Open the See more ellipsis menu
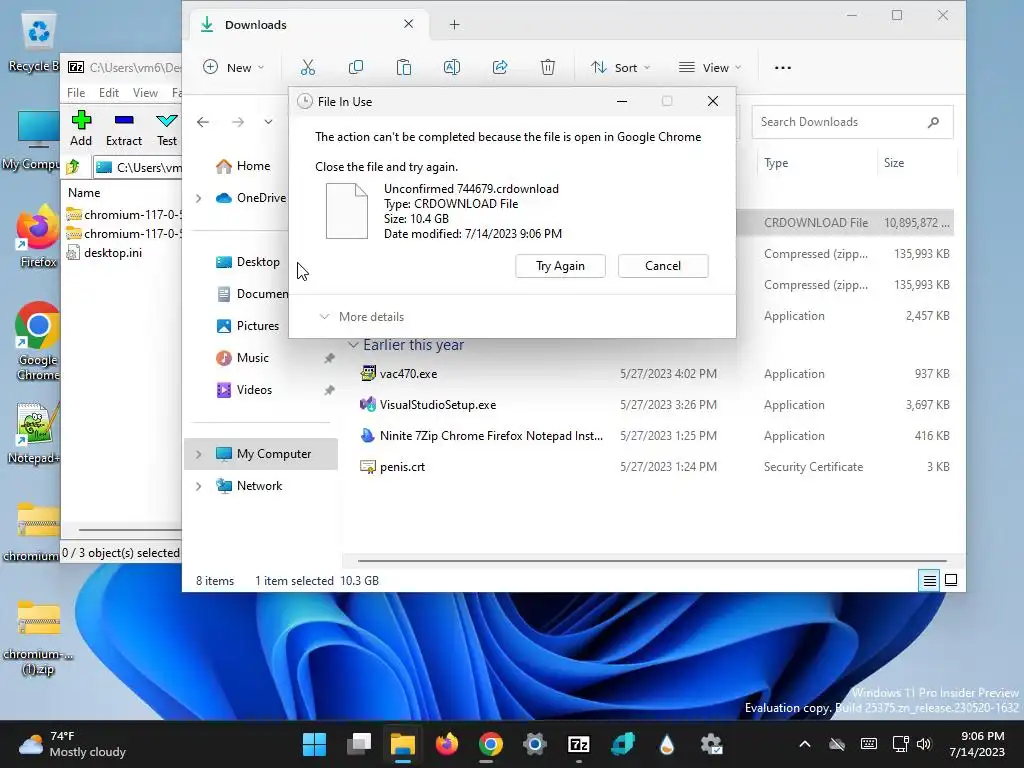The height and width of the screenshot is (768, 1024). 782,67
